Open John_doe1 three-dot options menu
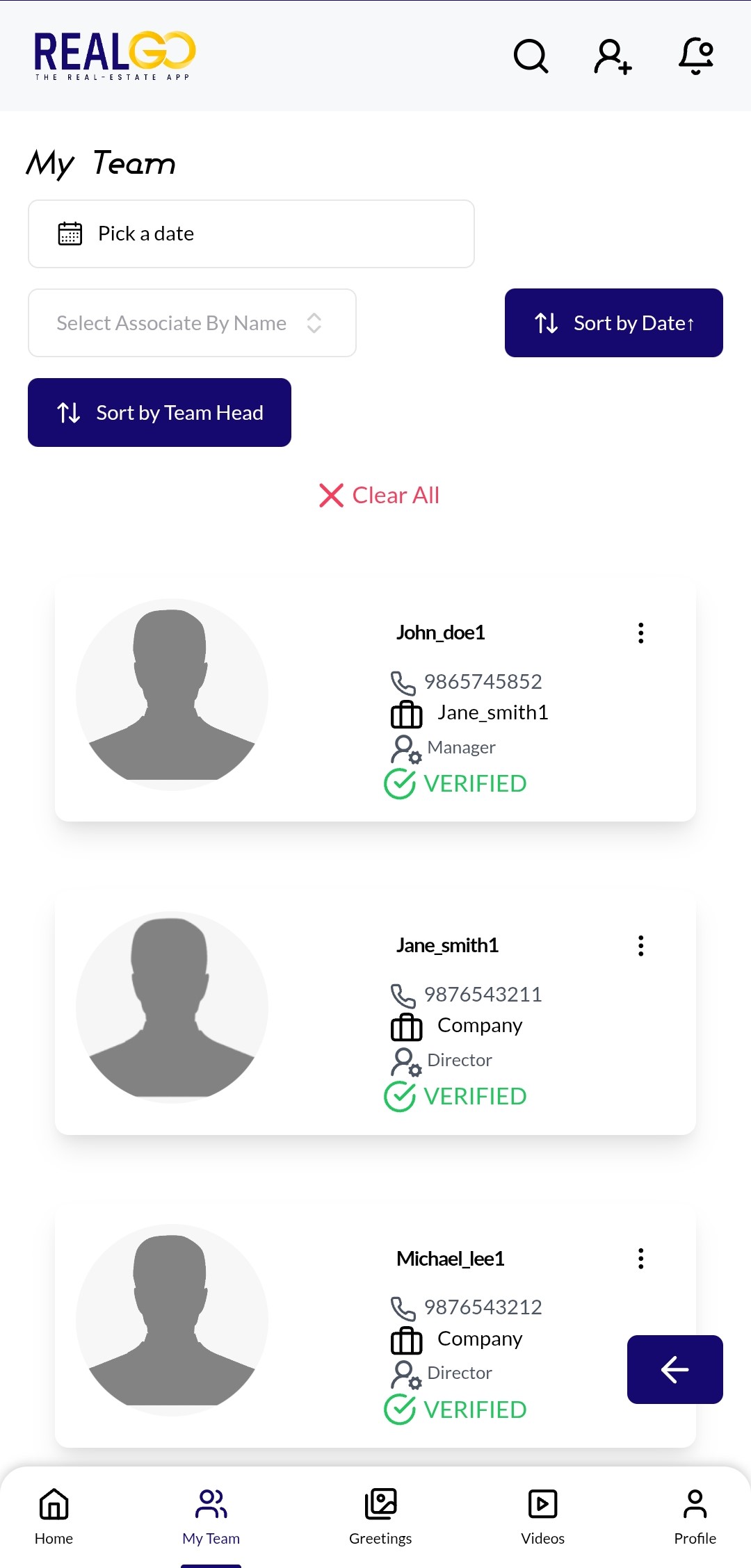The width and height of the screenshot is (751, 1568). coord(640,632)
